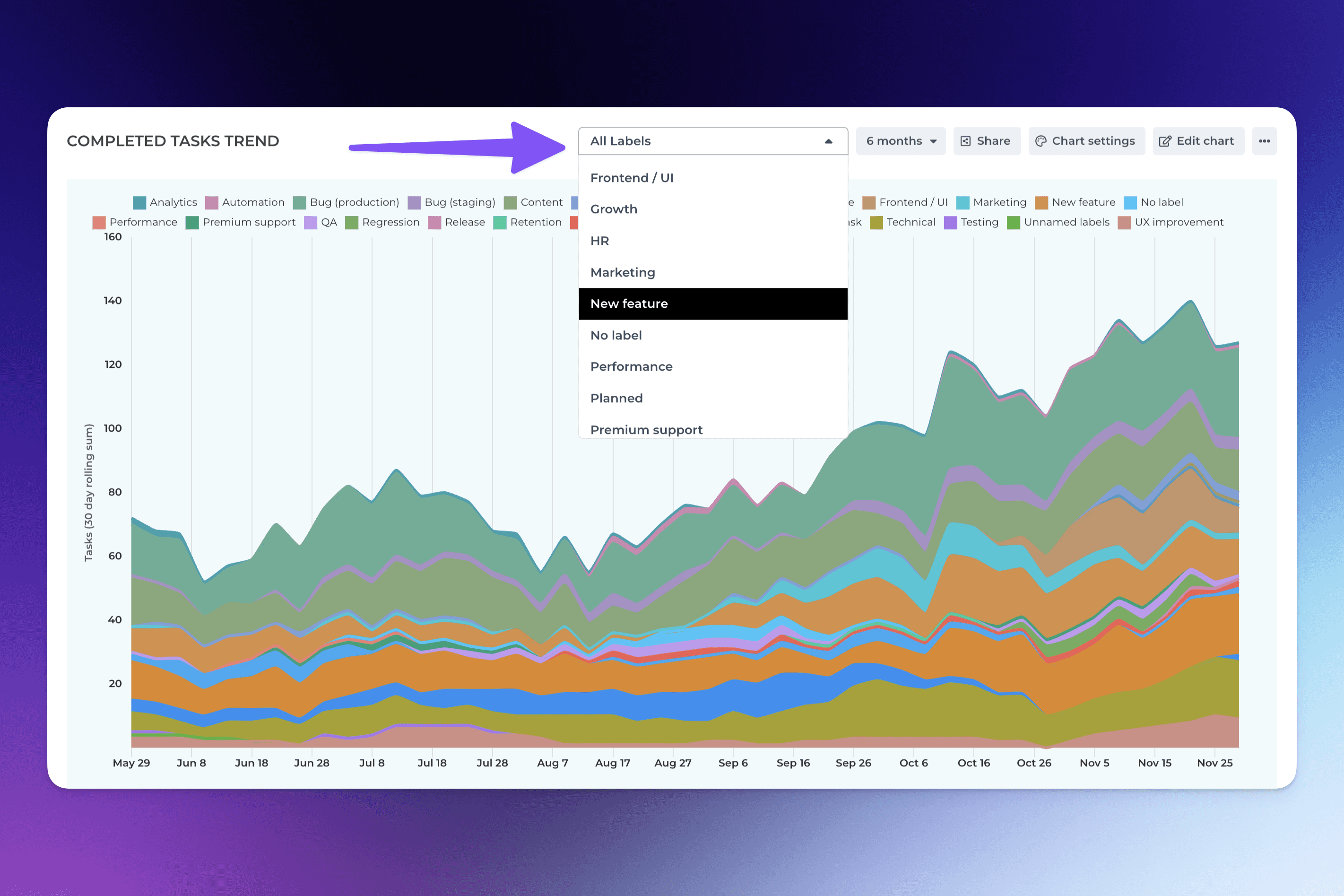Click the No label legend swatch
Image resolution: width=1344 pixels, height=896 pixels.
(1130, 203)
